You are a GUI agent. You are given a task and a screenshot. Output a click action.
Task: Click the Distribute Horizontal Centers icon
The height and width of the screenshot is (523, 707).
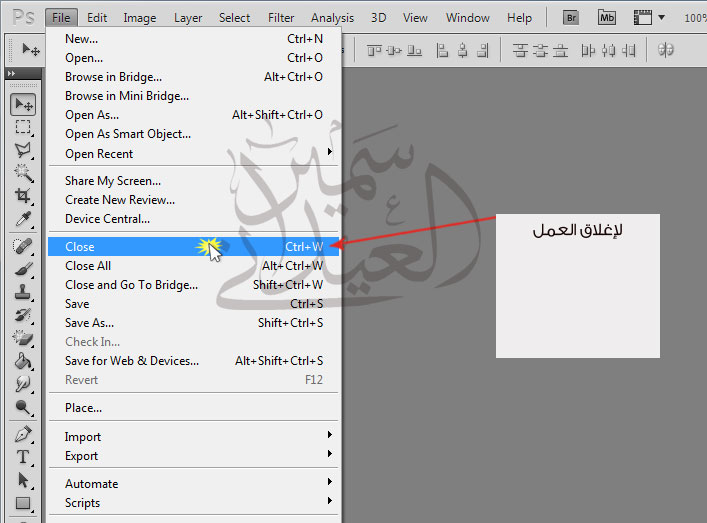point(608,50)
